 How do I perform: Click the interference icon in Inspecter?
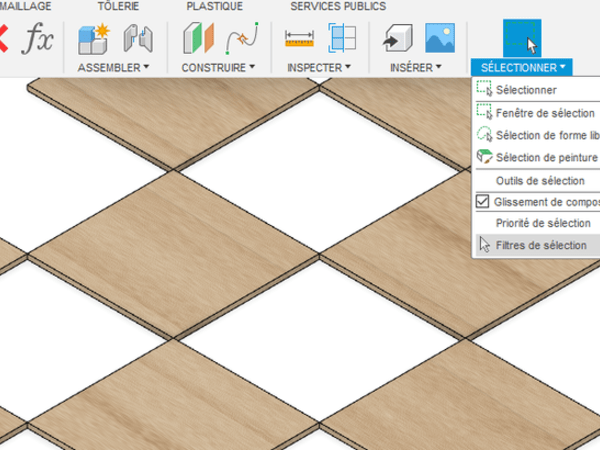pos(342,40)
